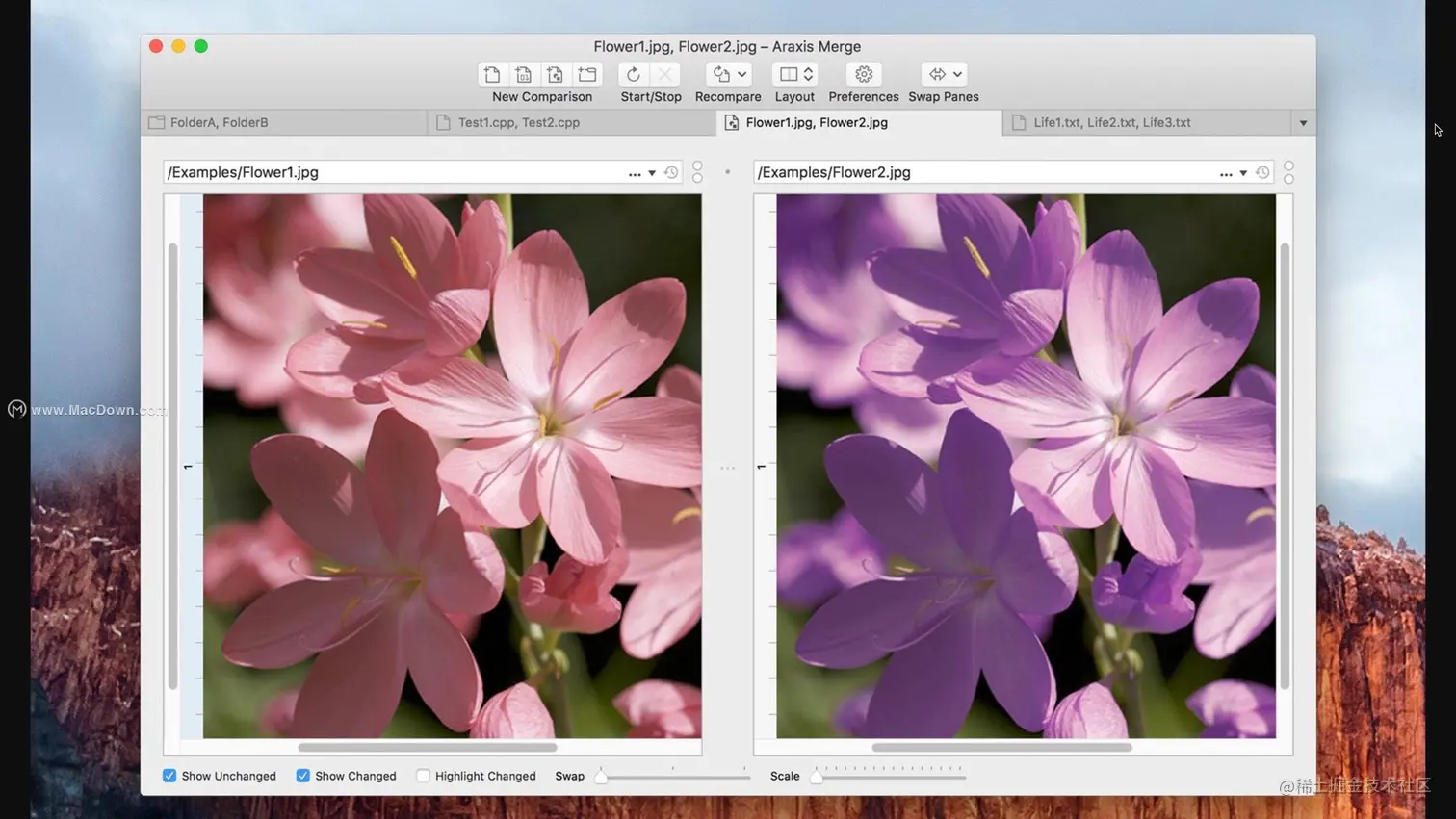This screenshot has height=819, width=1456.
Task: Click the Flower1.jpg pink flower image
Action: coord(452,466)
